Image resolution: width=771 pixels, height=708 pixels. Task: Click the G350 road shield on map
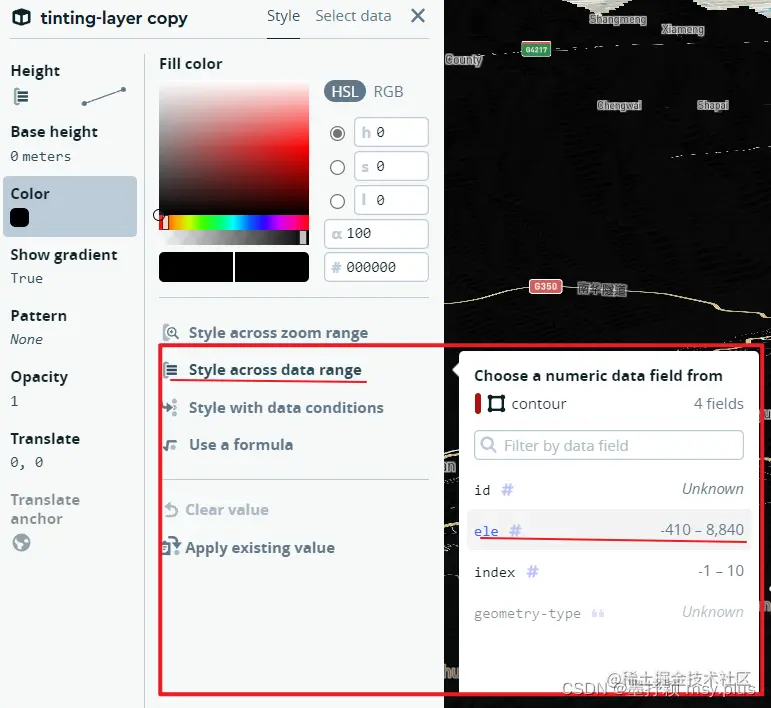coord(546,286)
